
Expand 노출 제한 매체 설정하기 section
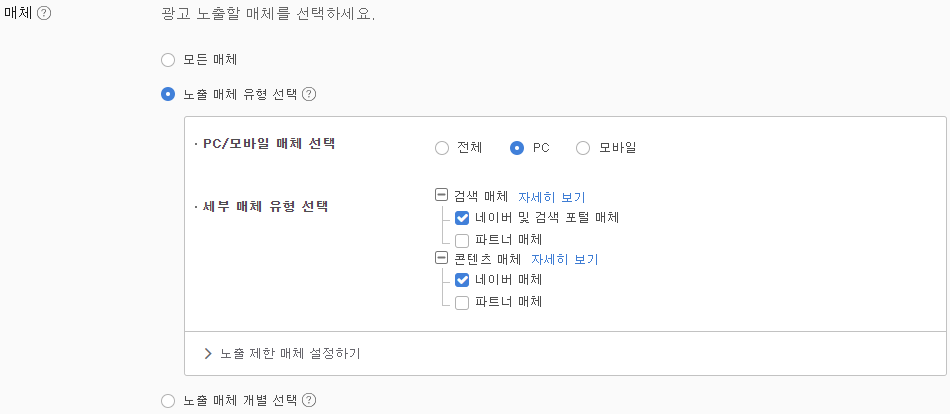point(208,353)
